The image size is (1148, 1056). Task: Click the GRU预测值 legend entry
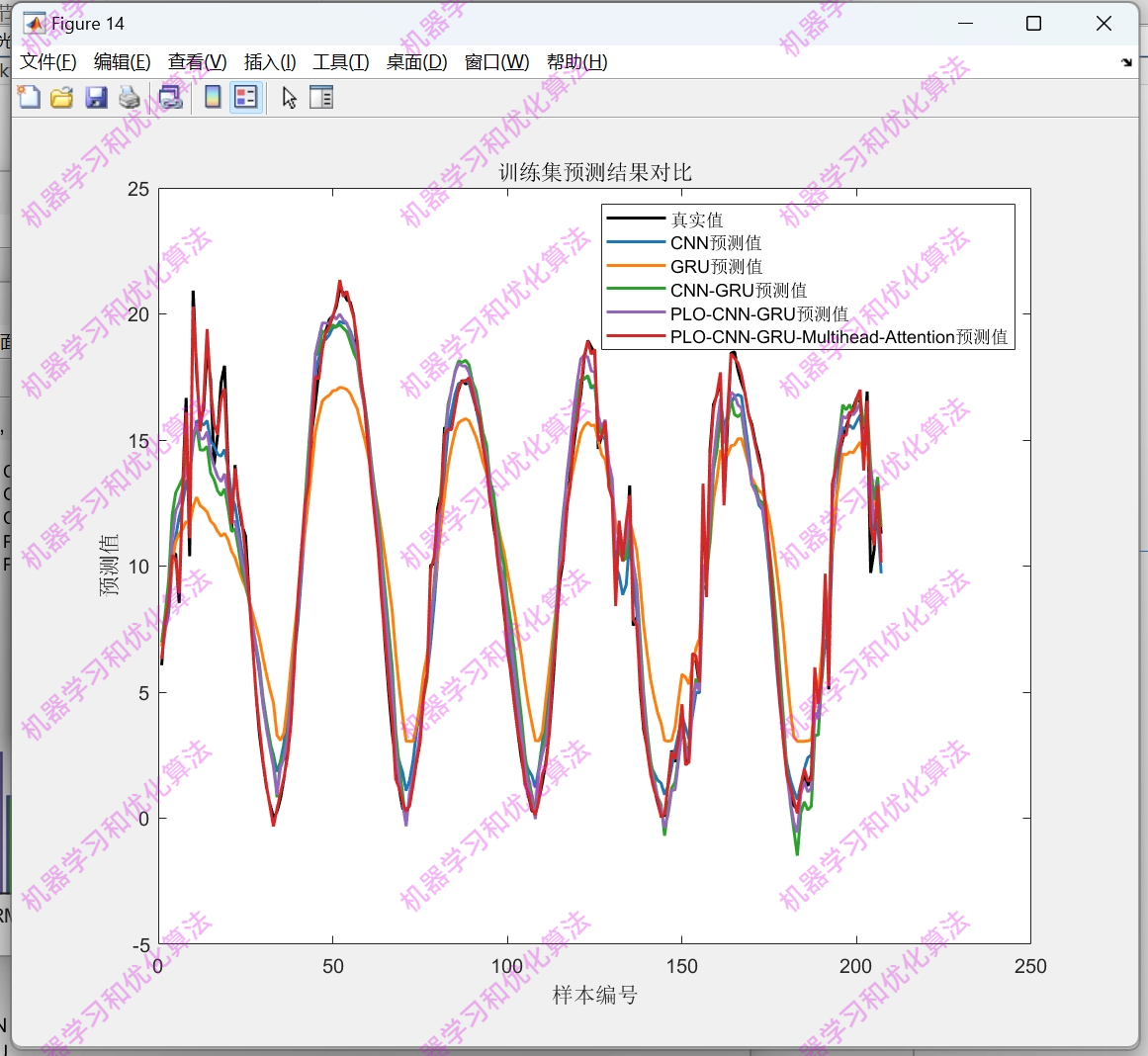(x=716, y=267)
